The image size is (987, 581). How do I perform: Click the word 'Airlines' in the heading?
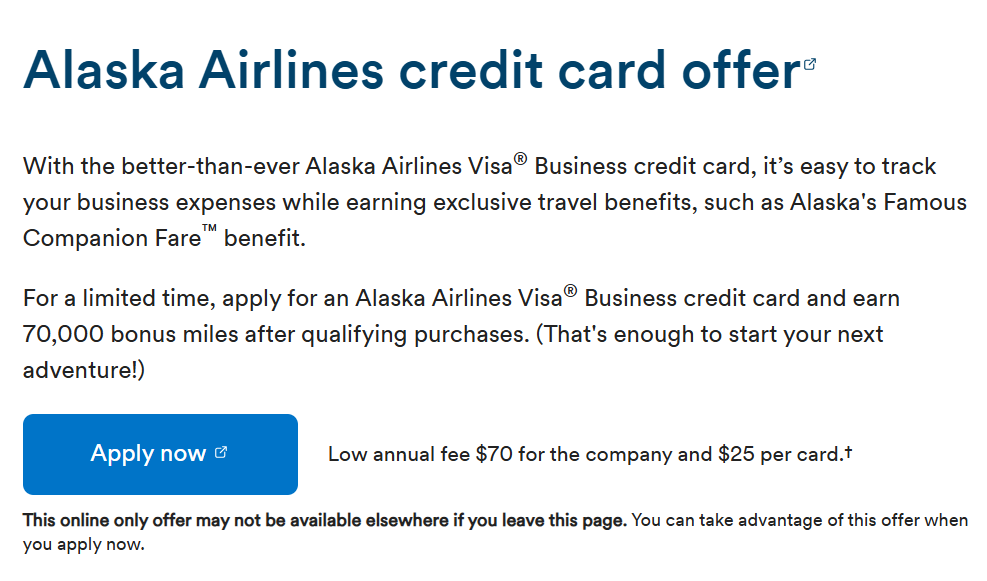(291, 70)
